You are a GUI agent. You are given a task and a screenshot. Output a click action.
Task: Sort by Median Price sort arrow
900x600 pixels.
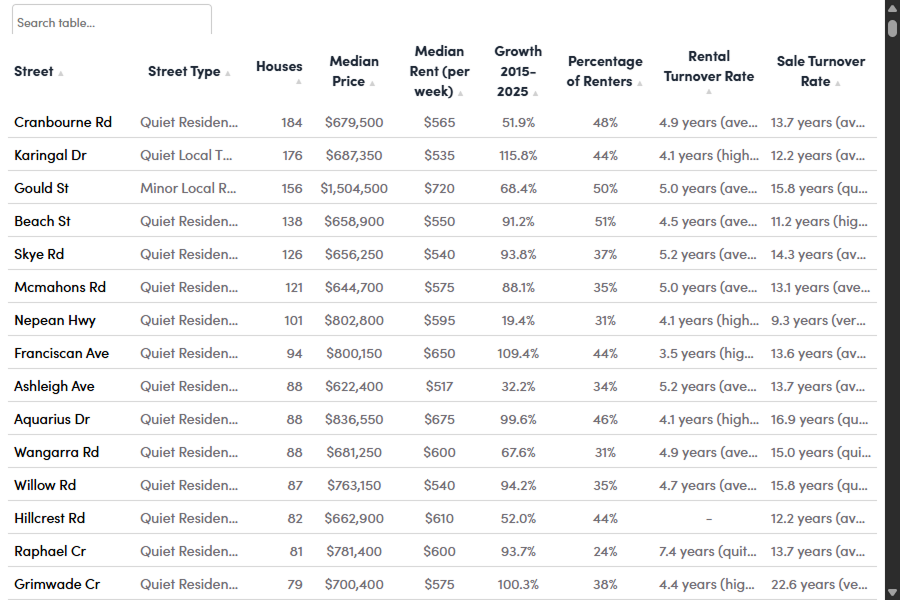(x=372, y=83)
